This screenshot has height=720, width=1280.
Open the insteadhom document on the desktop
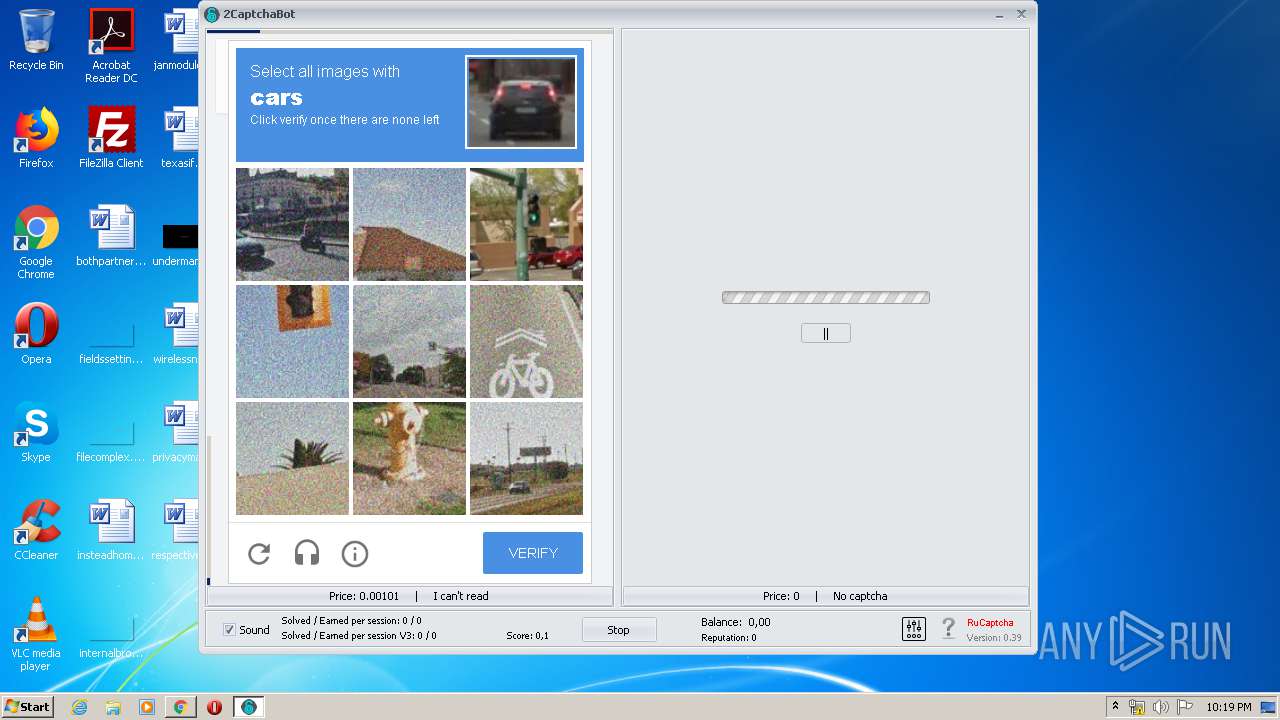(x=111, y=530)
